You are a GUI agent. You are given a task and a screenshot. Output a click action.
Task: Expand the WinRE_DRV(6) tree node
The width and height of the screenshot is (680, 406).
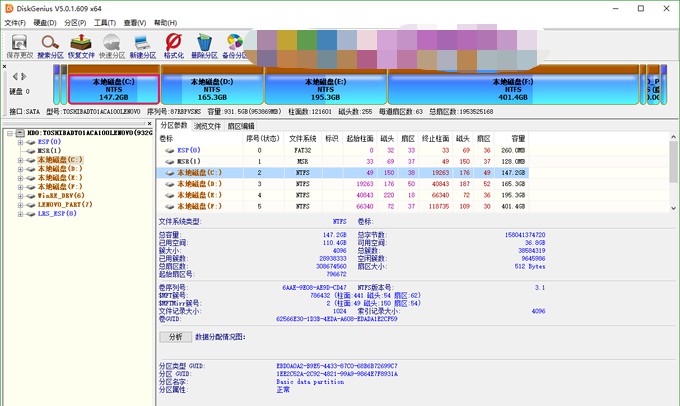click(20, 195)
